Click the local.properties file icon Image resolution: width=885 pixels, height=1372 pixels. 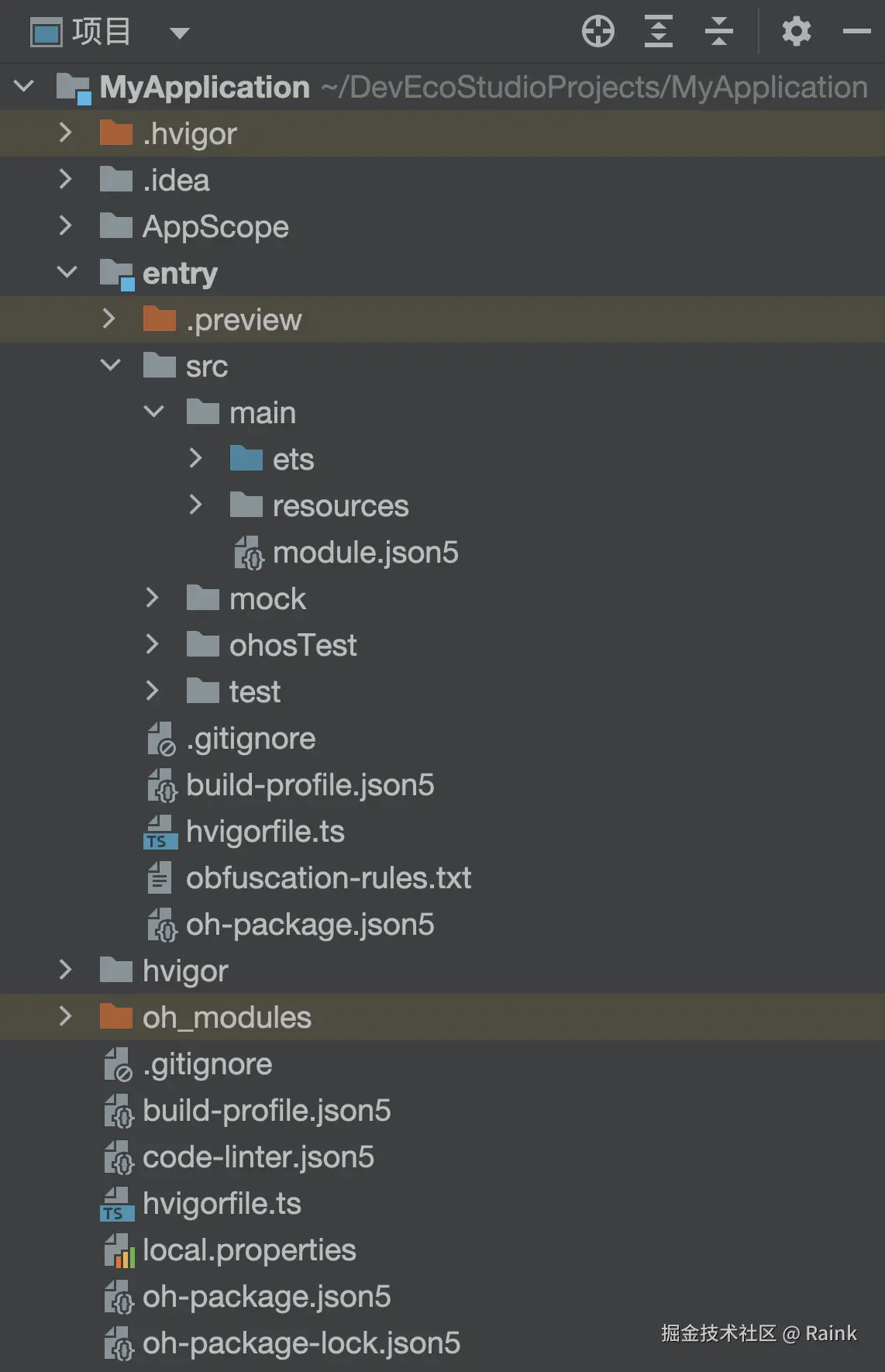tap(119, 1250)
